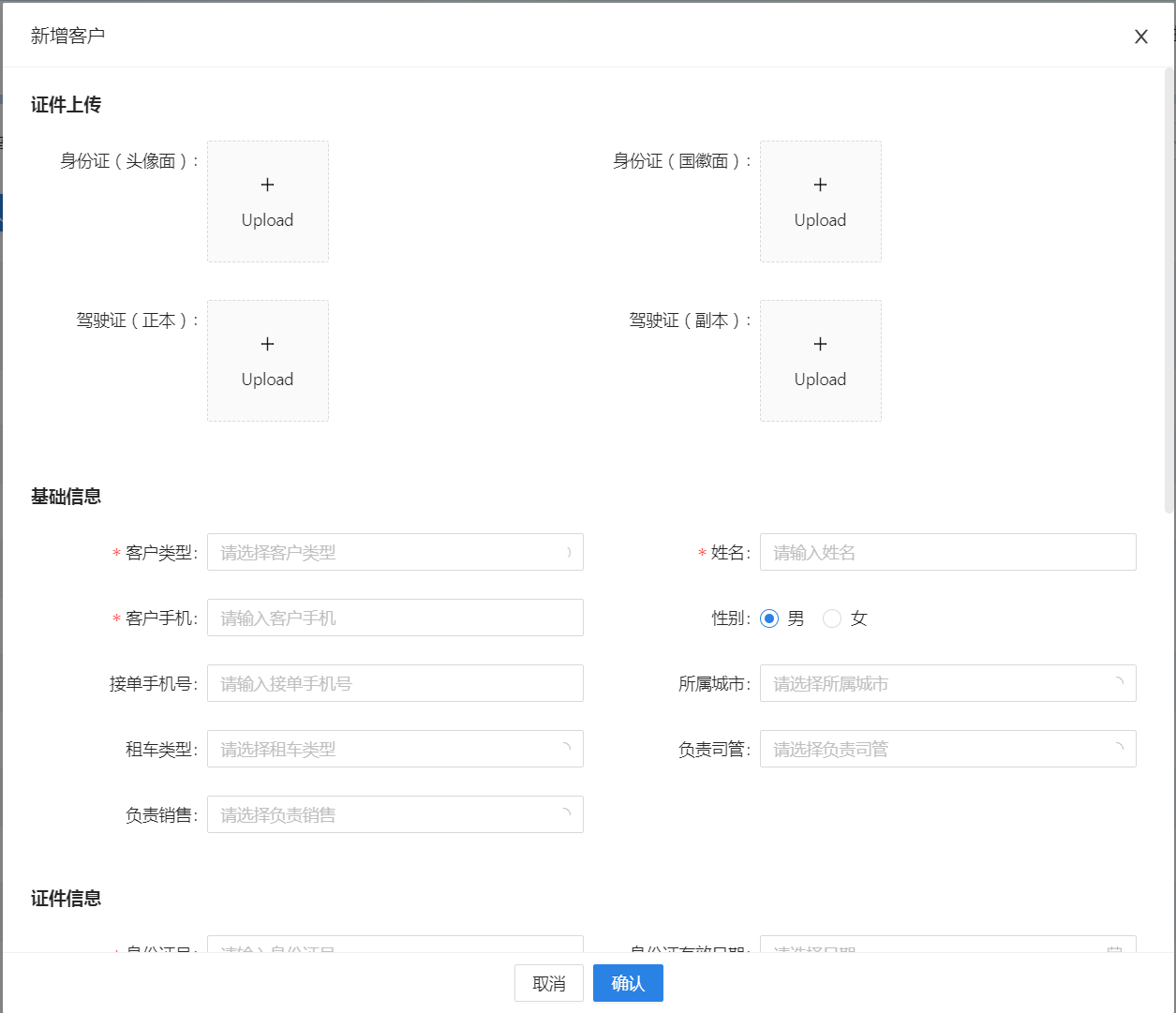
Task: Upload driver's license original copy image
Action: pos(267,361)
